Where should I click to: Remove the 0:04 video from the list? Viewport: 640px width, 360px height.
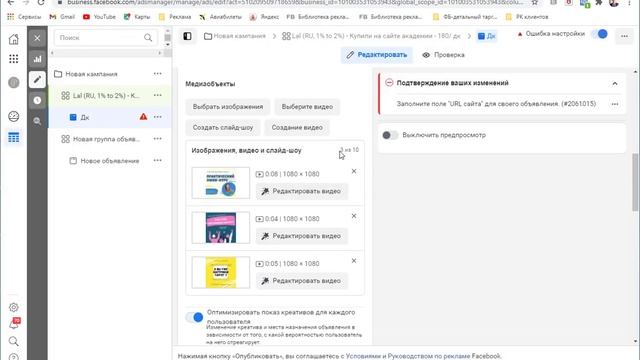click(354, 216)
